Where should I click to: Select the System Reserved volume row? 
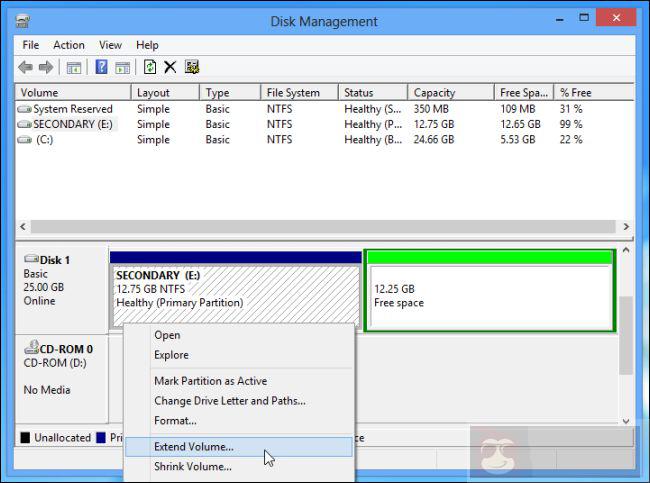pyautogui.click(x=72, y=109)
